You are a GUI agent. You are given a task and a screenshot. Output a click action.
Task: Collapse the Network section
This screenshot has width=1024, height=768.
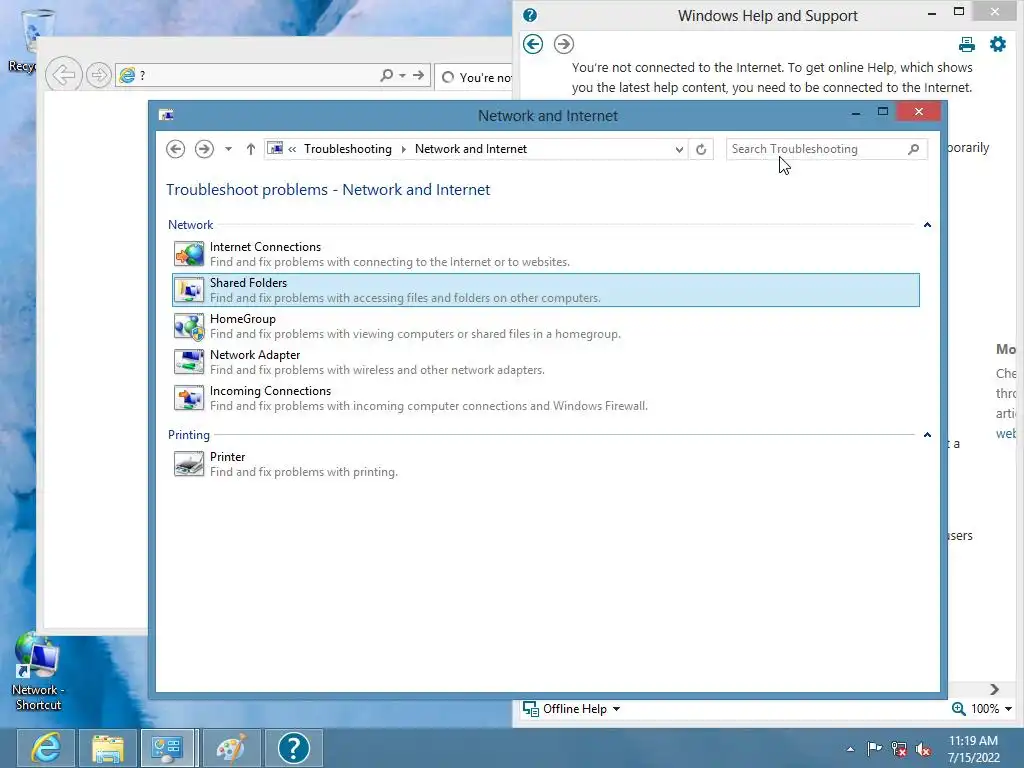coord(927,225)
